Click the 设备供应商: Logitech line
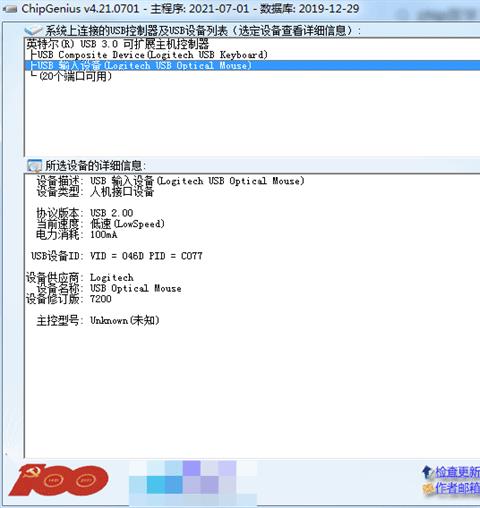480x508 pixels. 80,277
